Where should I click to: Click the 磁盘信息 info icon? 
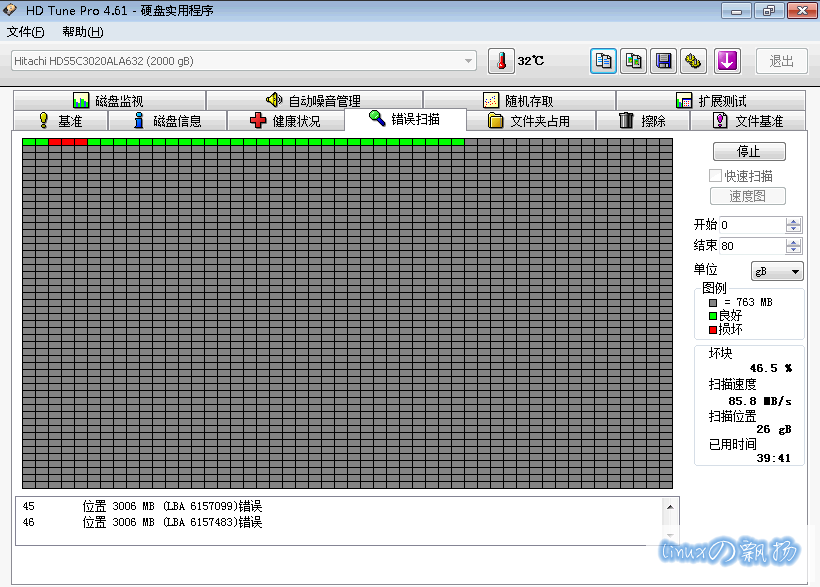click(x=139, y=120)
